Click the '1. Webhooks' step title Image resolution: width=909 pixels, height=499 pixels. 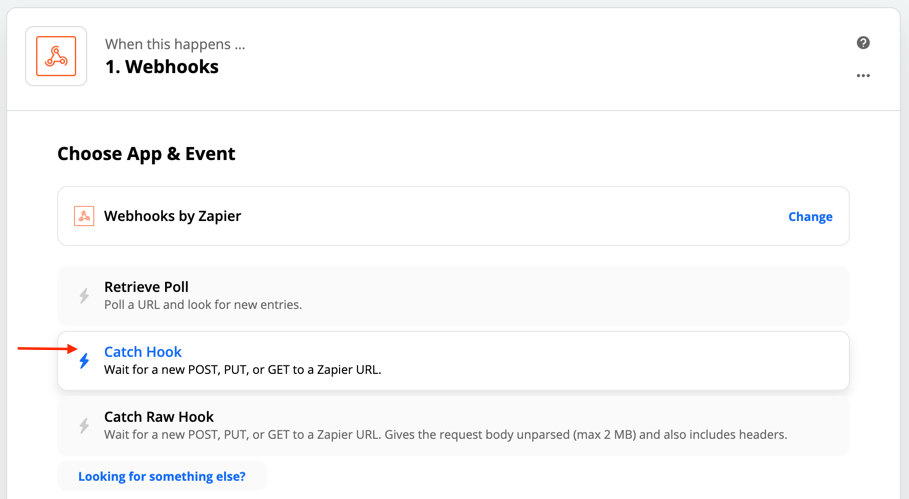162,67
